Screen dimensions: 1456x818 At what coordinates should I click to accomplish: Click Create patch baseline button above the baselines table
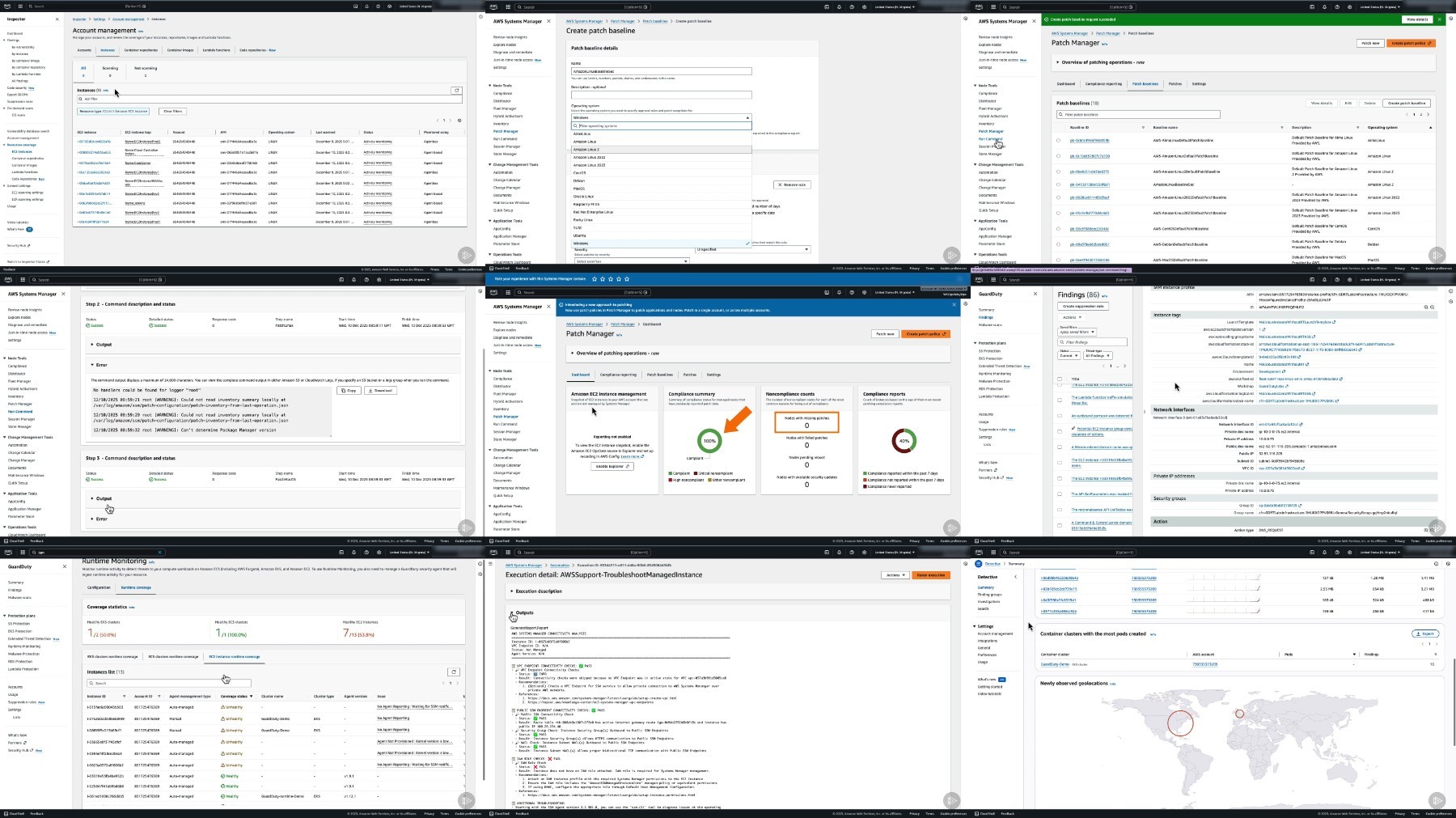point(1407,103)
